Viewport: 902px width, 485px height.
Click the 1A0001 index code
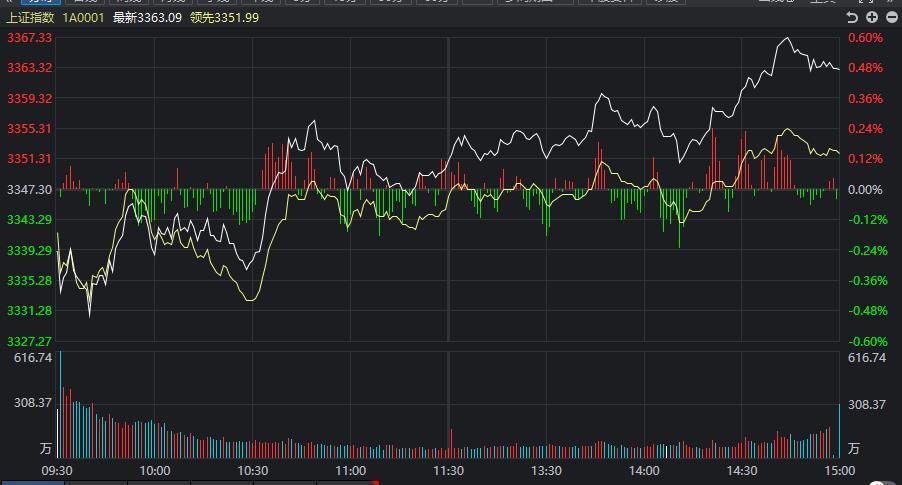83,18
